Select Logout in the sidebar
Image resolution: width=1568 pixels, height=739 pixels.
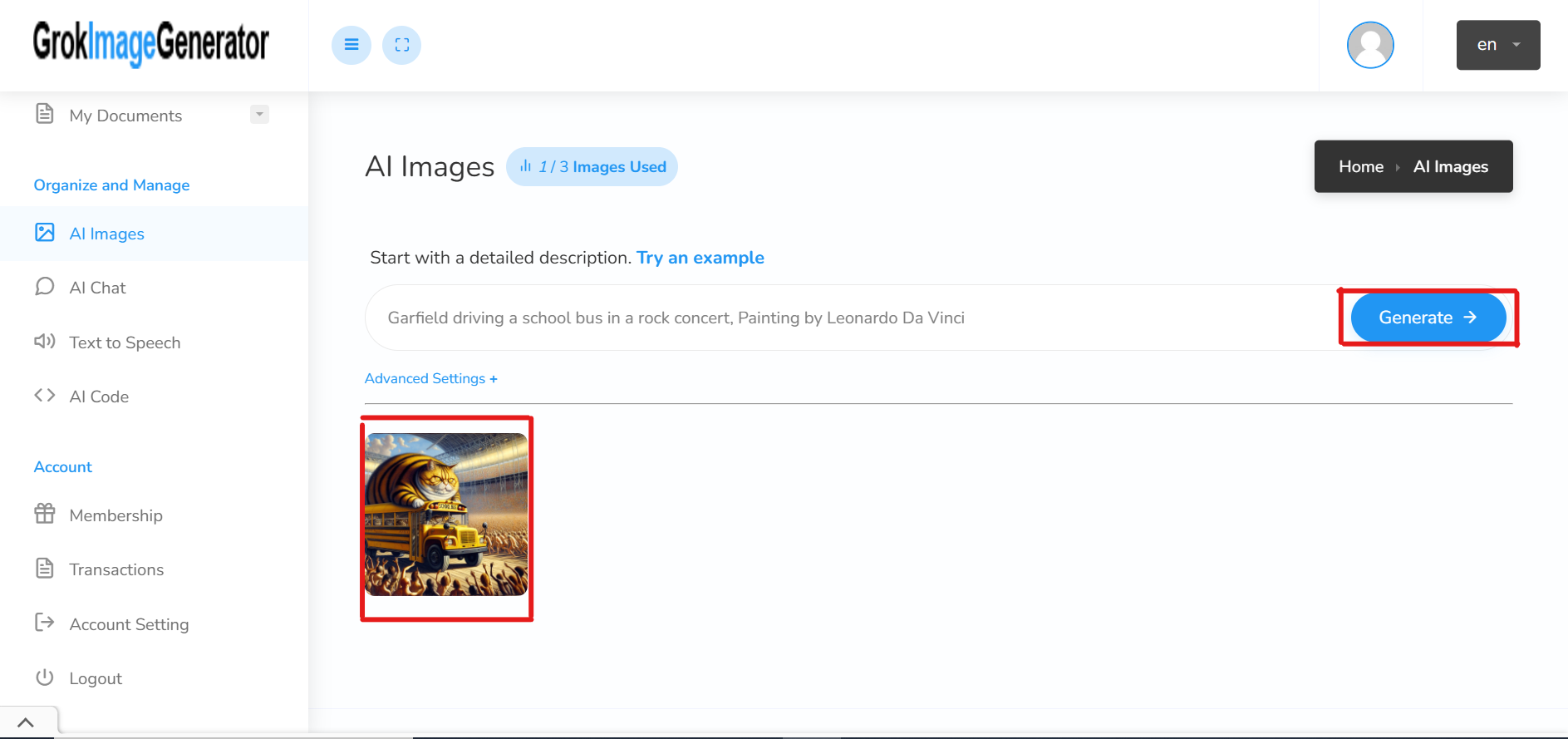(x=96, y=678)
